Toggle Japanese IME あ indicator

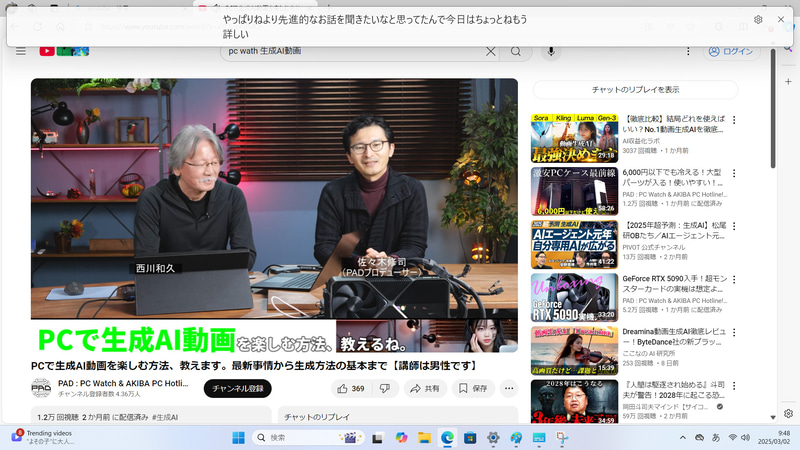point(716,438)
